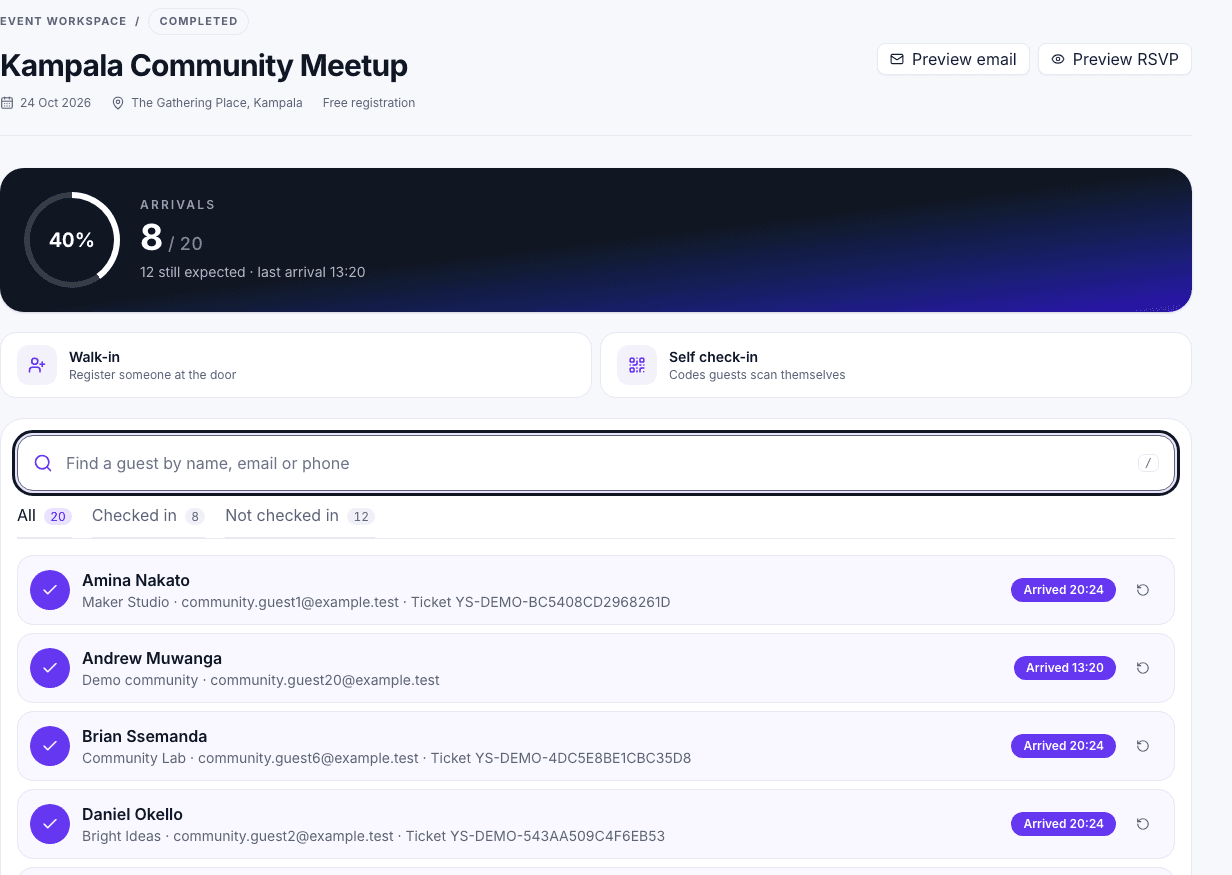Click the 40% arrivals progress ring
The height and width of the screenshot is (875, 1232).
[x=72, y=240]
